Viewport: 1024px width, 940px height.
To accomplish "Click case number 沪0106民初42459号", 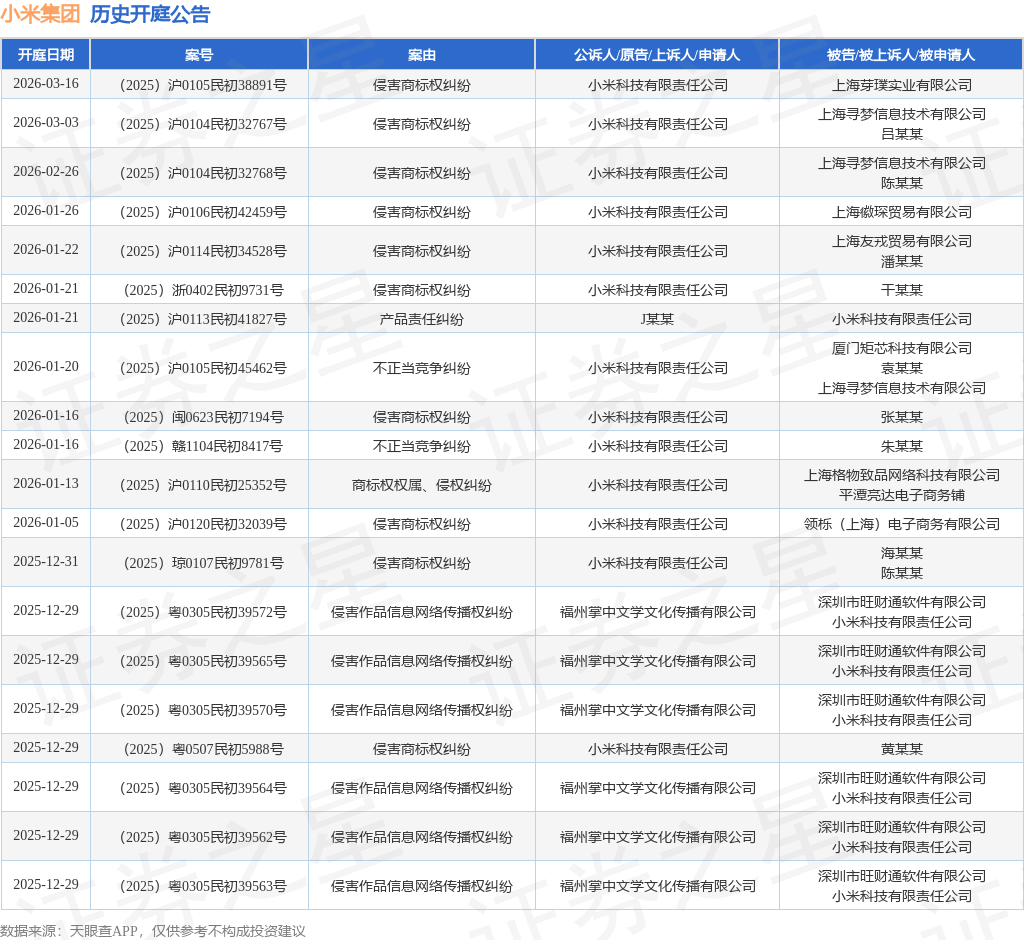I will (227, 212).
